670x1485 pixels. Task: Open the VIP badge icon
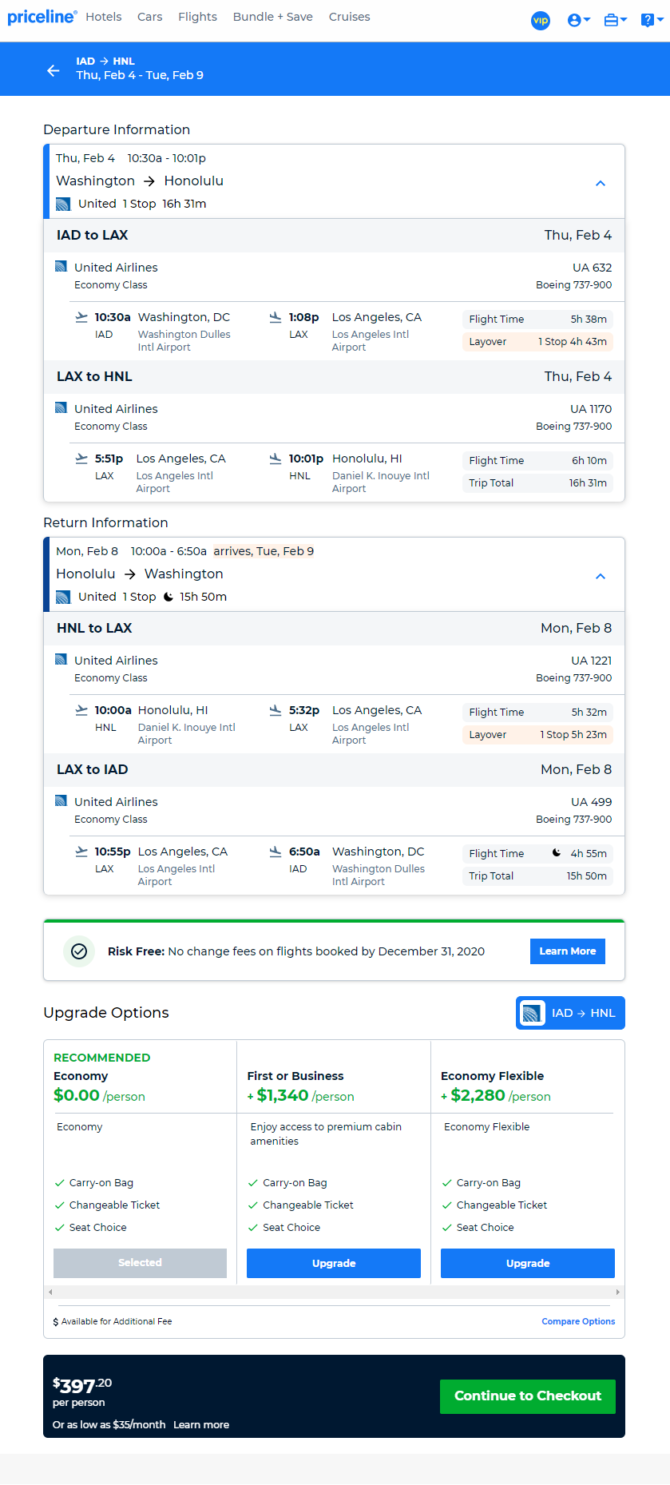click(541, 20)
